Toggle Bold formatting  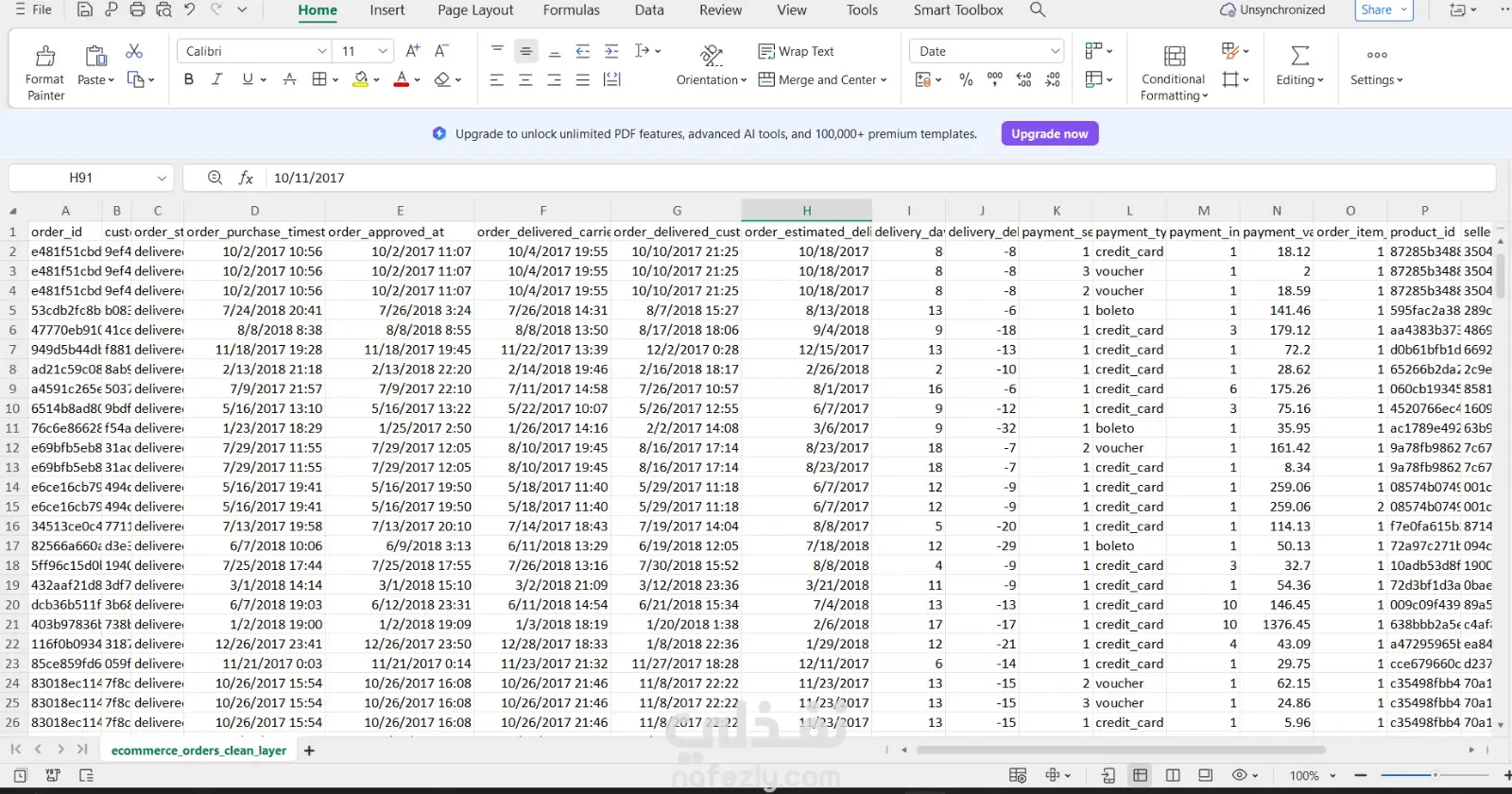[189, 79]
